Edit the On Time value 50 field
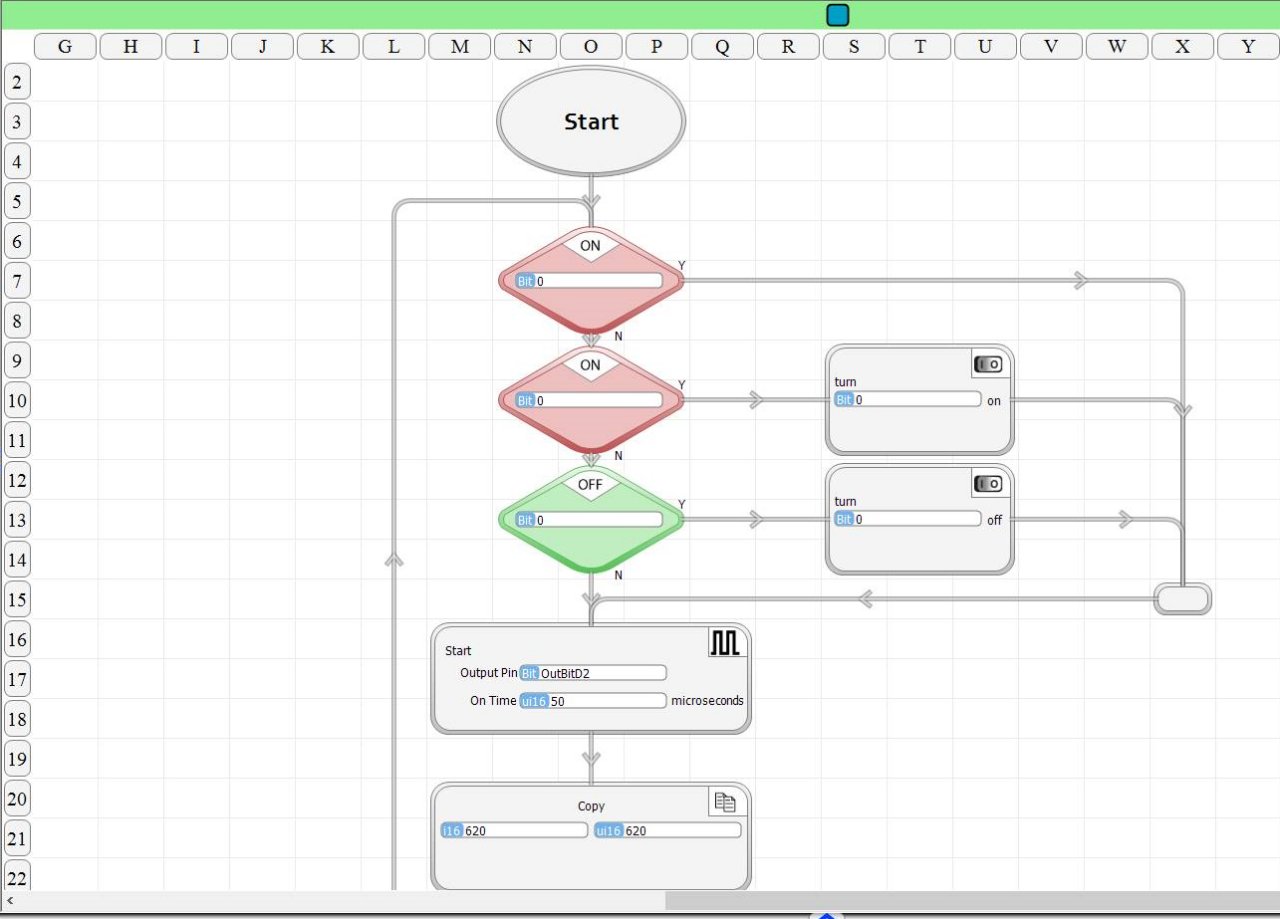The image size is (1280, 919). pos(593,701)
